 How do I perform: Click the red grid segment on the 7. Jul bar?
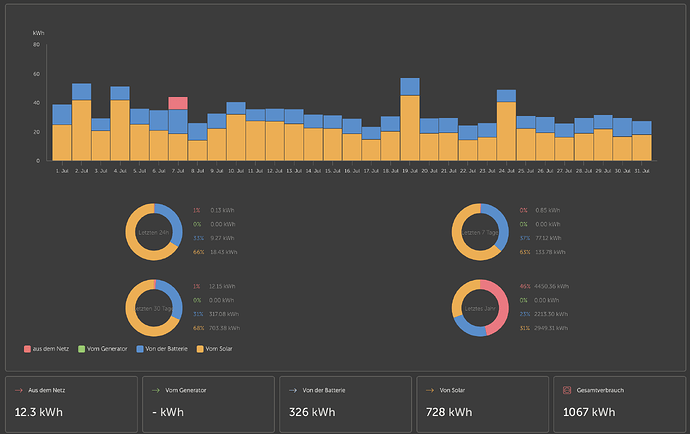coord(178,103)
